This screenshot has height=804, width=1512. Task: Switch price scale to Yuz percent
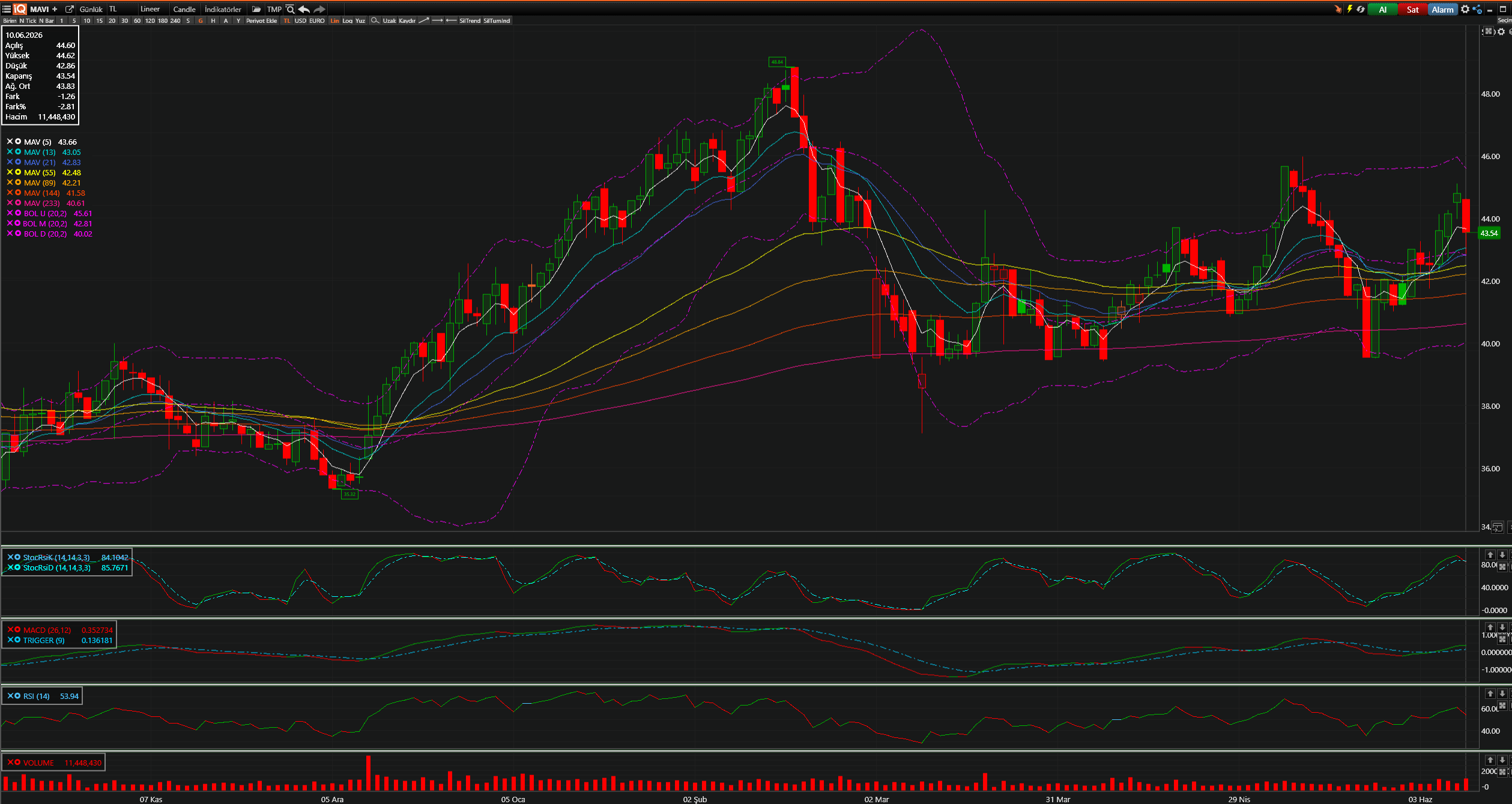(x=360, y=20)
